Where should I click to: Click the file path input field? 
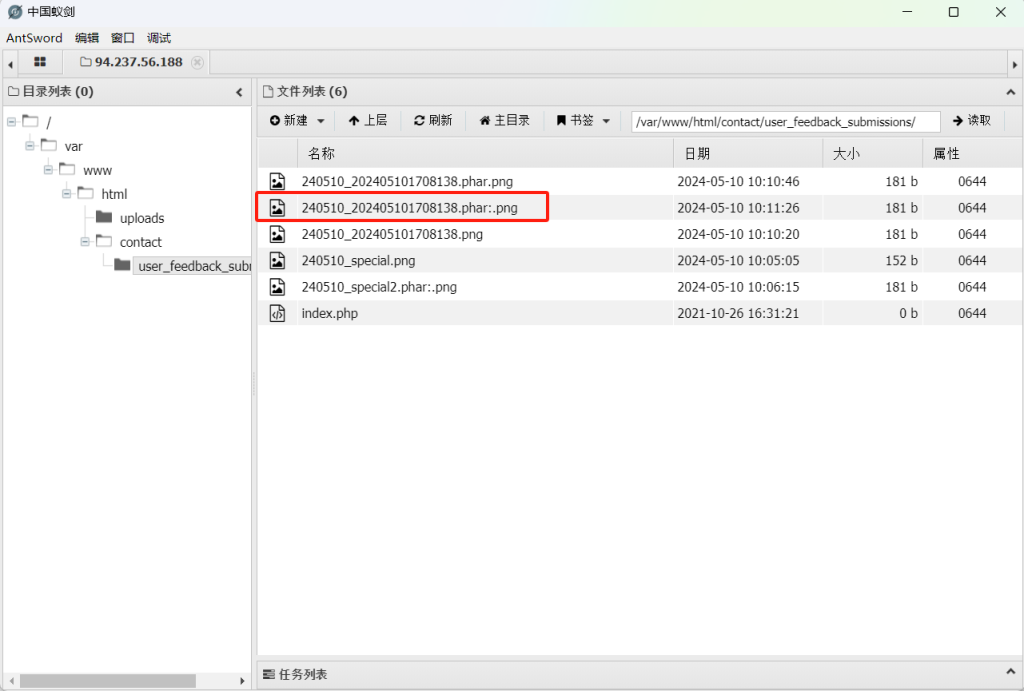[786, 121]
